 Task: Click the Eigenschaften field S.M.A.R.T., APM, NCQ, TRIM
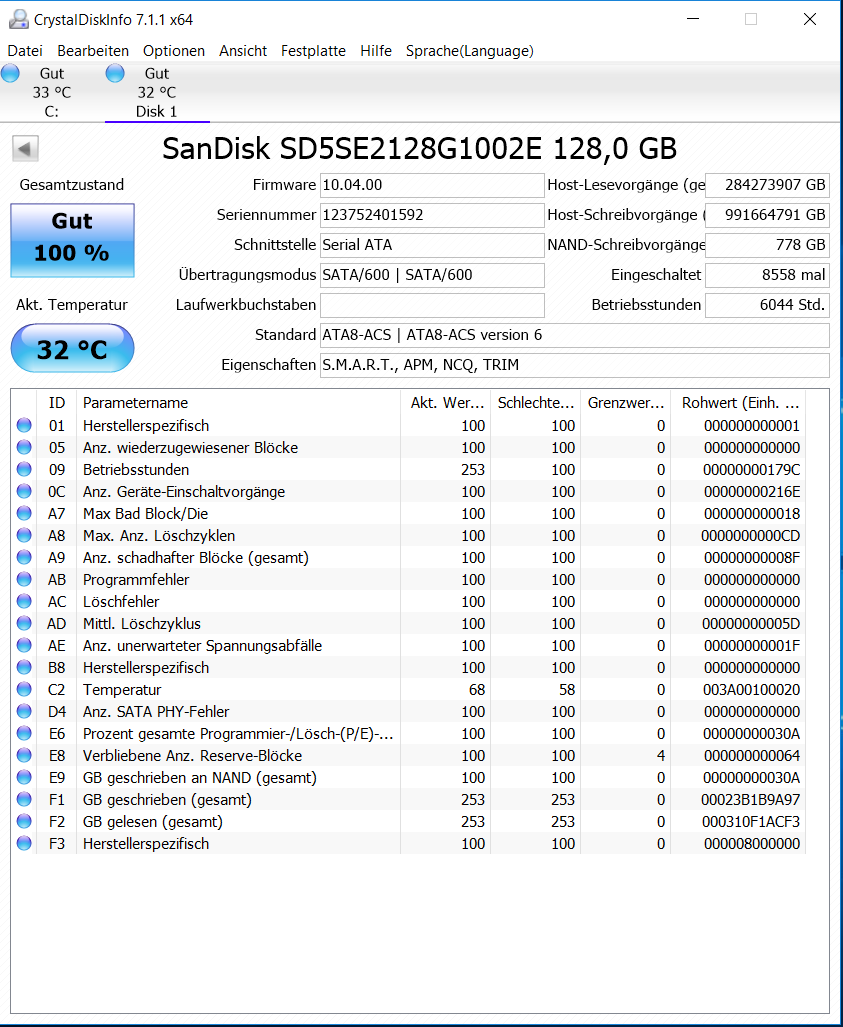tap(574, 365)
